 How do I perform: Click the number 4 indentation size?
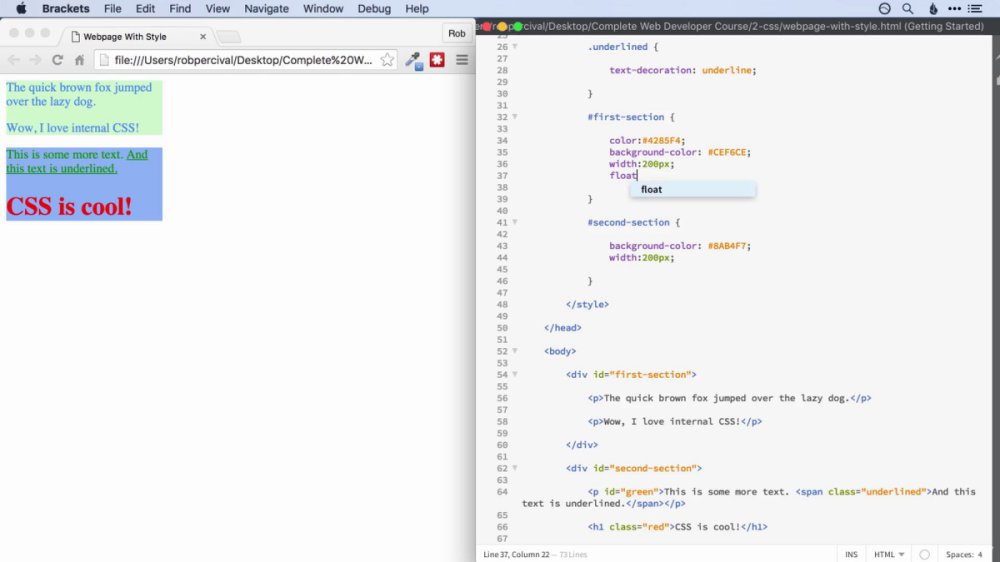click(980, 554)
